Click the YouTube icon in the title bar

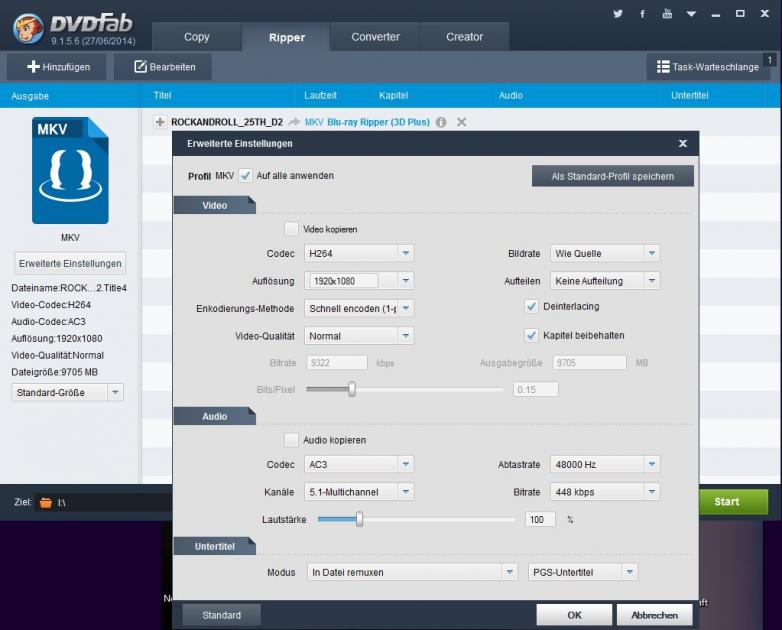tap(667, 14)
